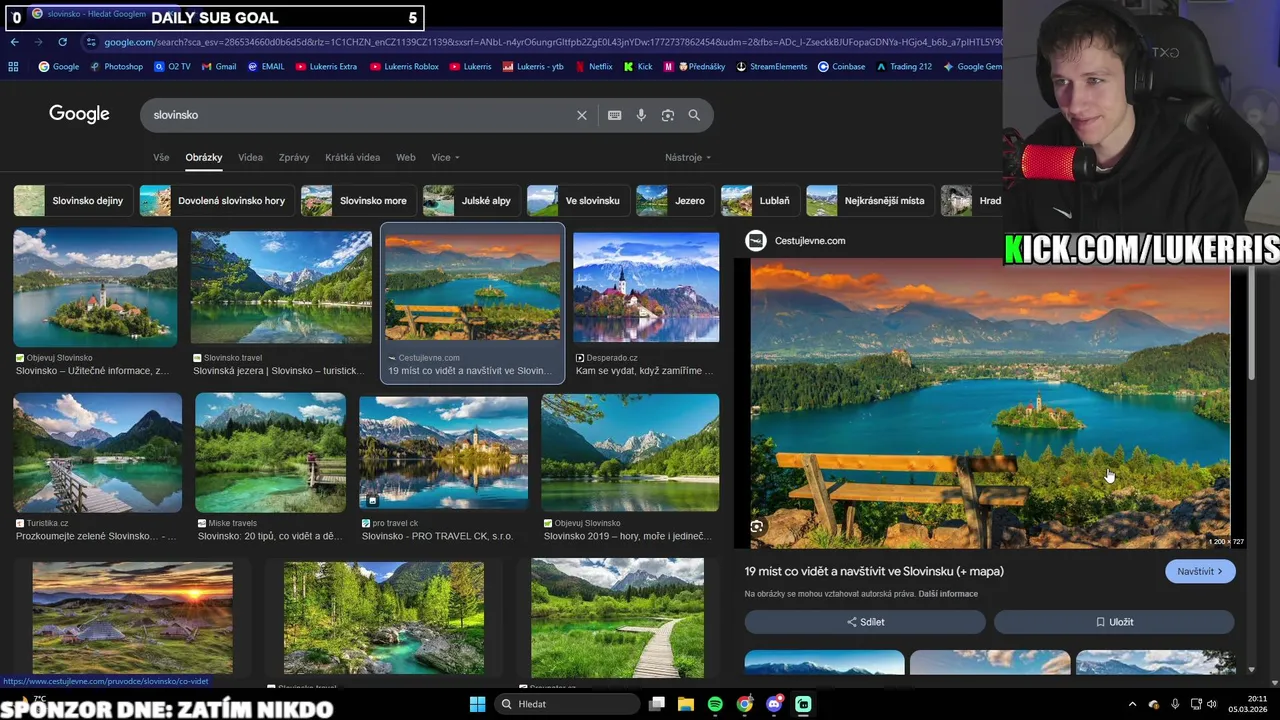Filter by Jezero chip

click(x=674, y=201)
